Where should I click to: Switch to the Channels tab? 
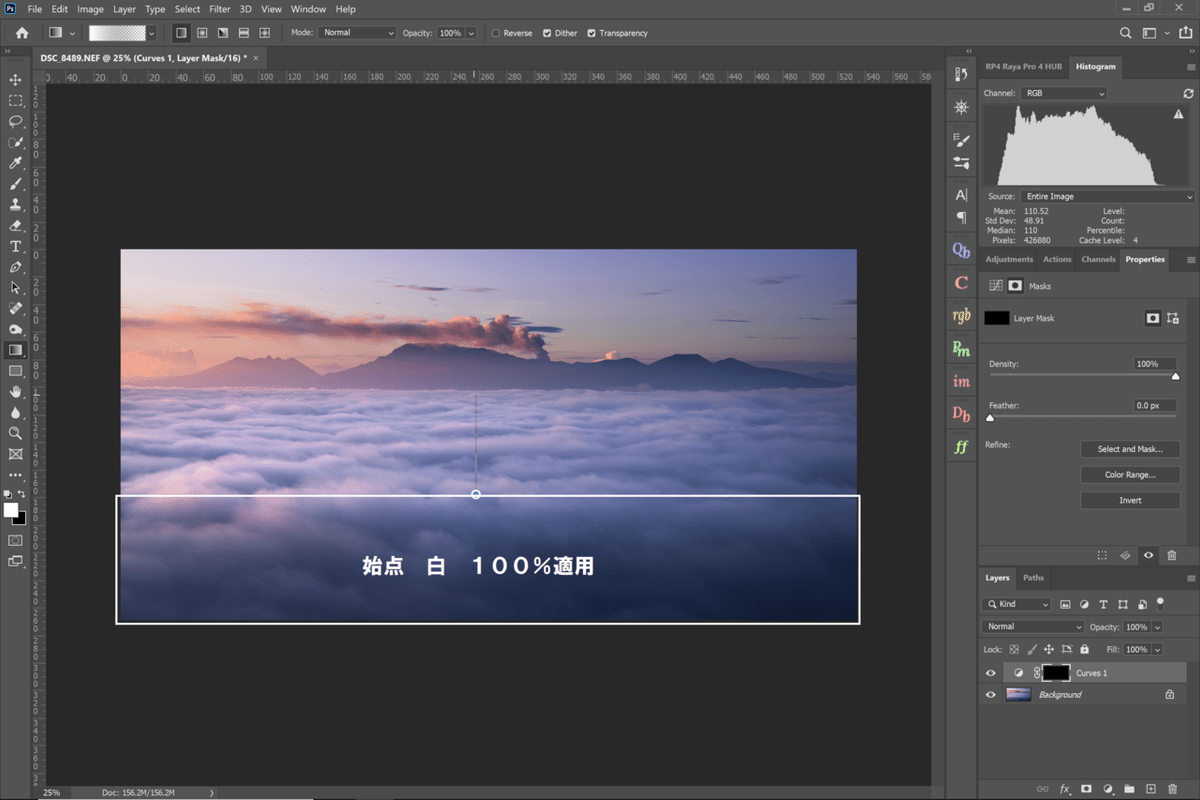pyautogui.click(x=1098, y=259)
